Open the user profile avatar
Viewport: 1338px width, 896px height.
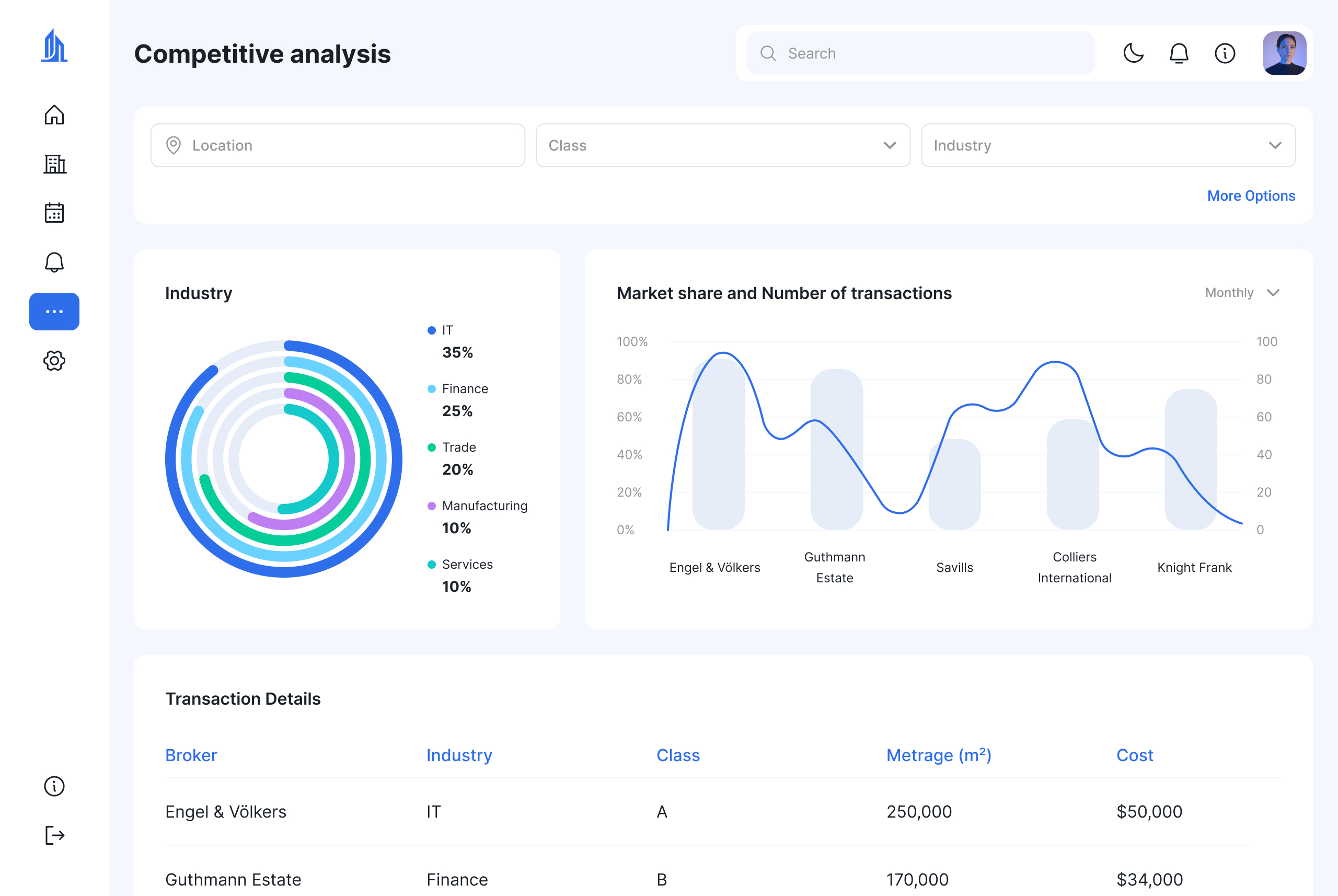point(1284,53)
